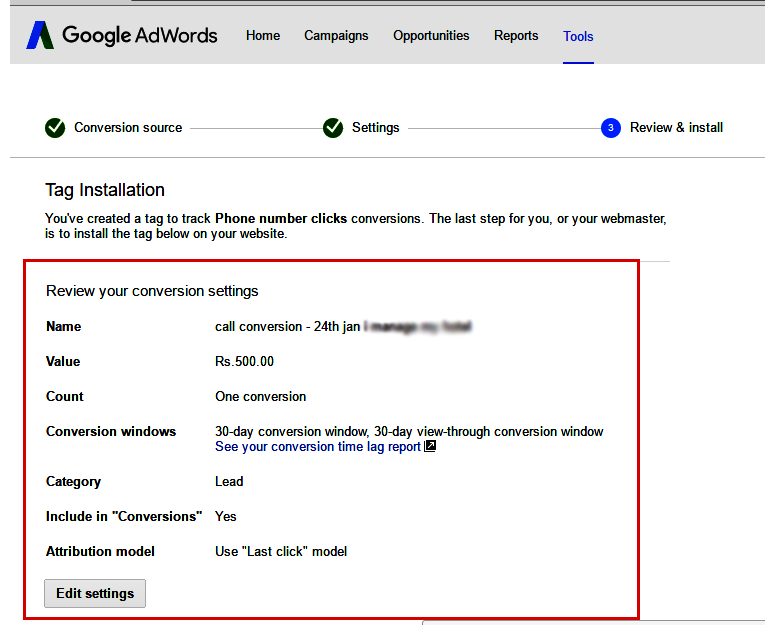Click the Lead category value
765x625 pixels.
(229, 482)
